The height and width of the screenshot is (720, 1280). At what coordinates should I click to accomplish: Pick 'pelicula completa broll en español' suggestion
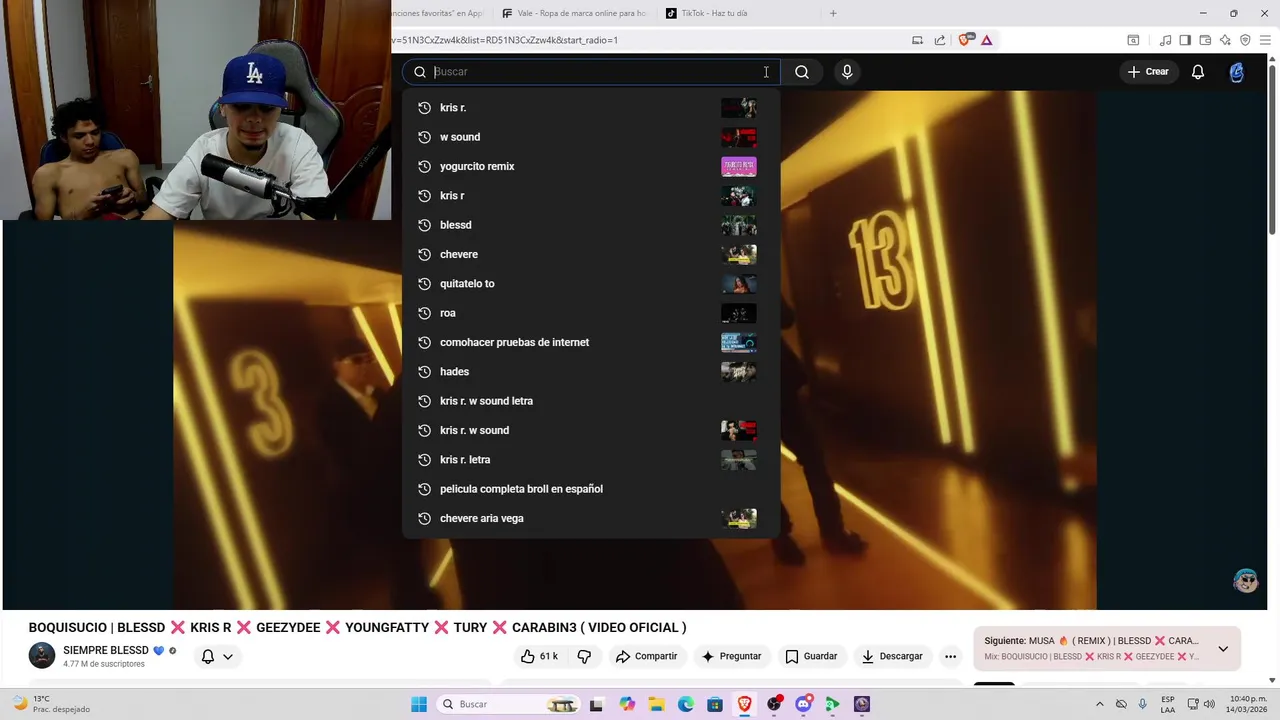pos(590,489)
